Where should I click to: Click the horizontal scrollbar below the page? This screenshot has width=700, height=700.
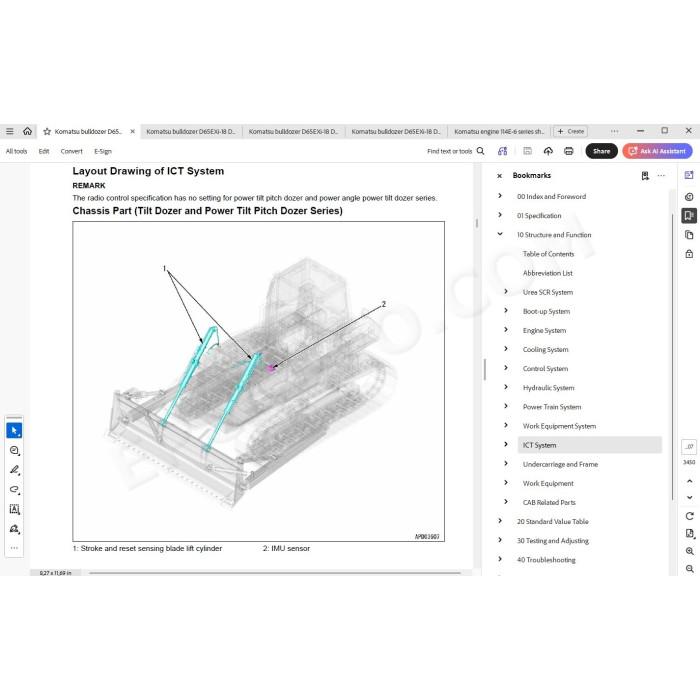click(275, 572)
